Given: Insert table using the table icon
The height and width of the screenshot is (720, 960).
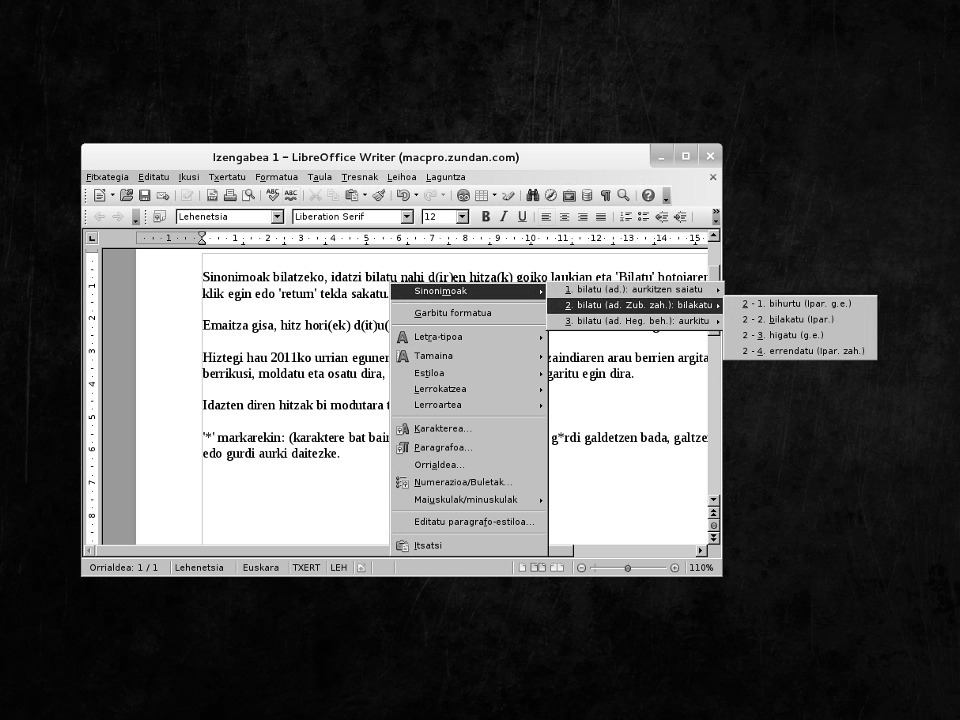Looking at the screenshot, I should click(481, 196).
